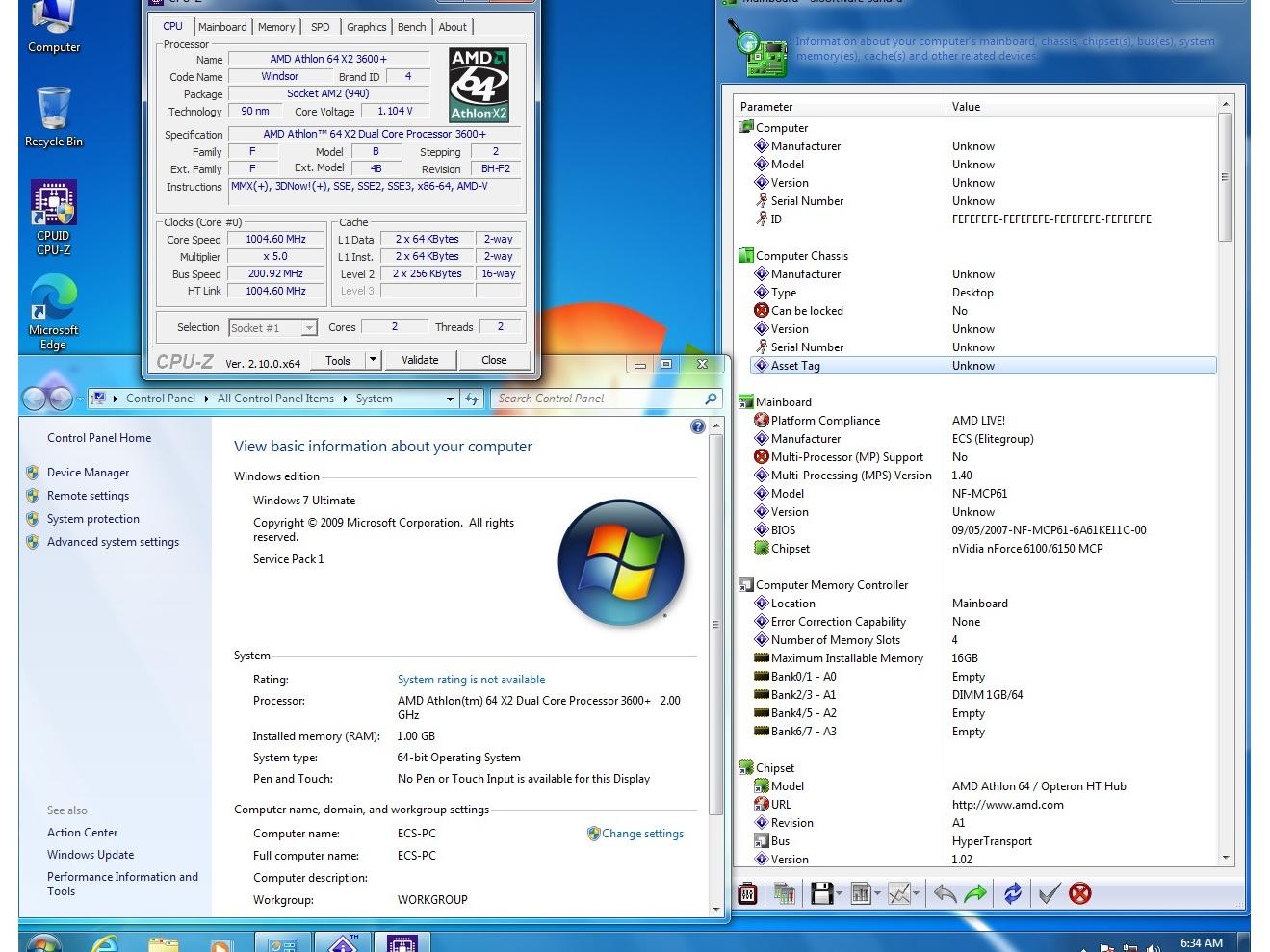The height and width of the screenshot is (952, 1270).
Task: Open Device Manager from the left sidebar
Action: (88, 473)
